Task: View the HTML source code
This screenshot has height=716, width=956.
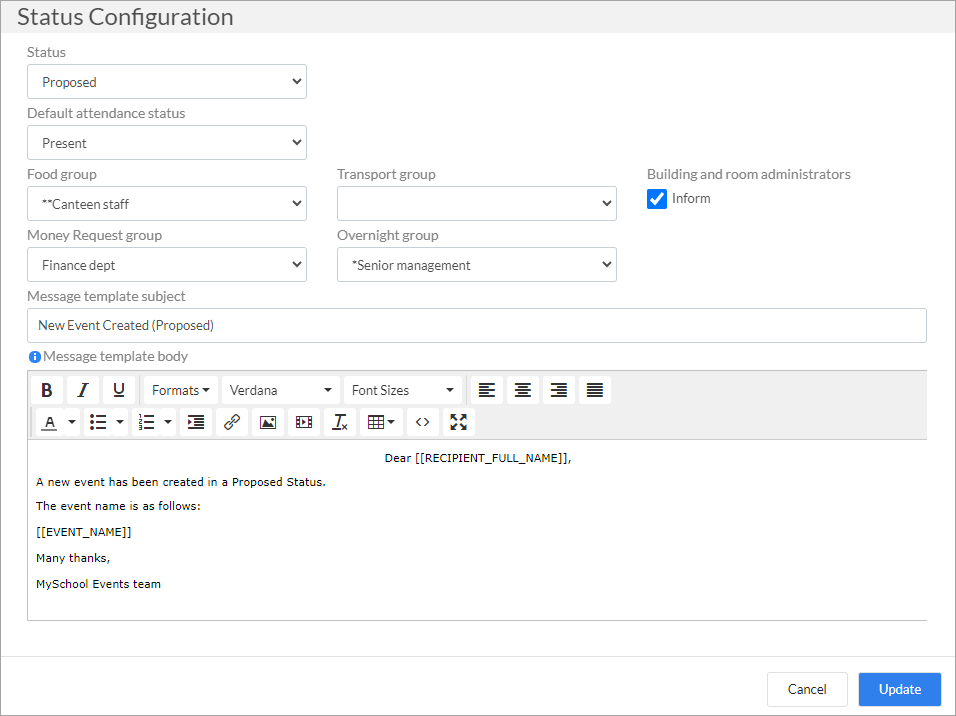Action: [x=423, y=422]
